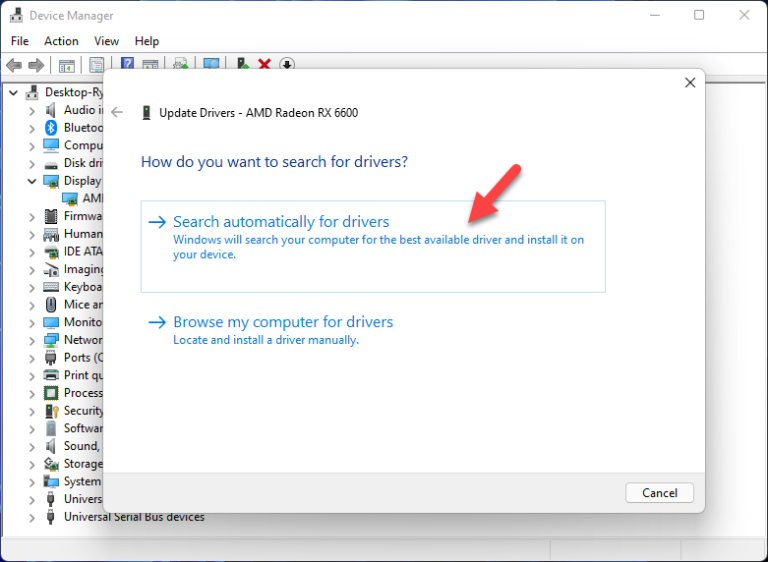Click the IDE ATA controllers icon
The image size is (768, 562).
point(51,252)
